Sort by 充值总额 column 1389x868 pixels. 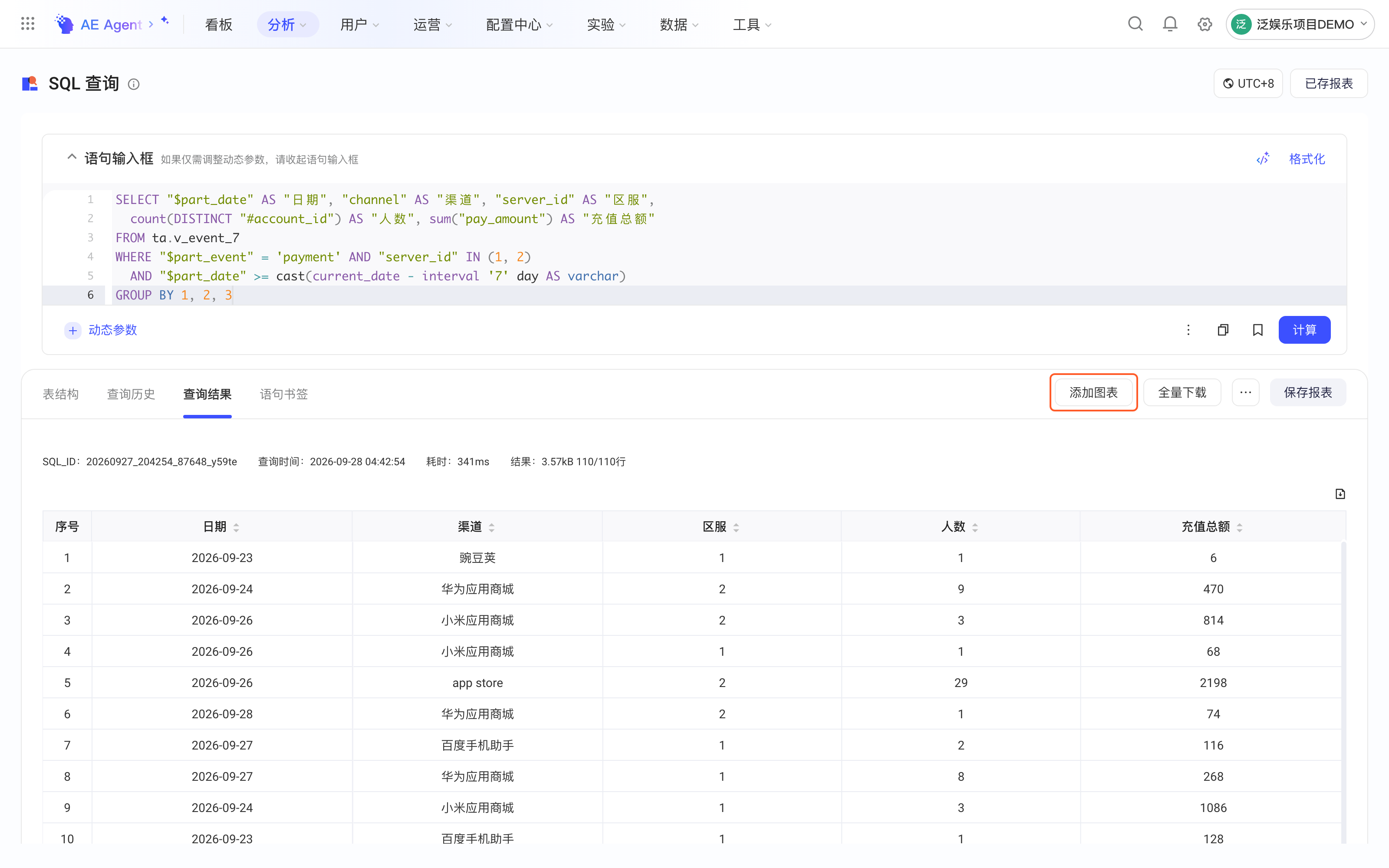[x=1239, y=527]
